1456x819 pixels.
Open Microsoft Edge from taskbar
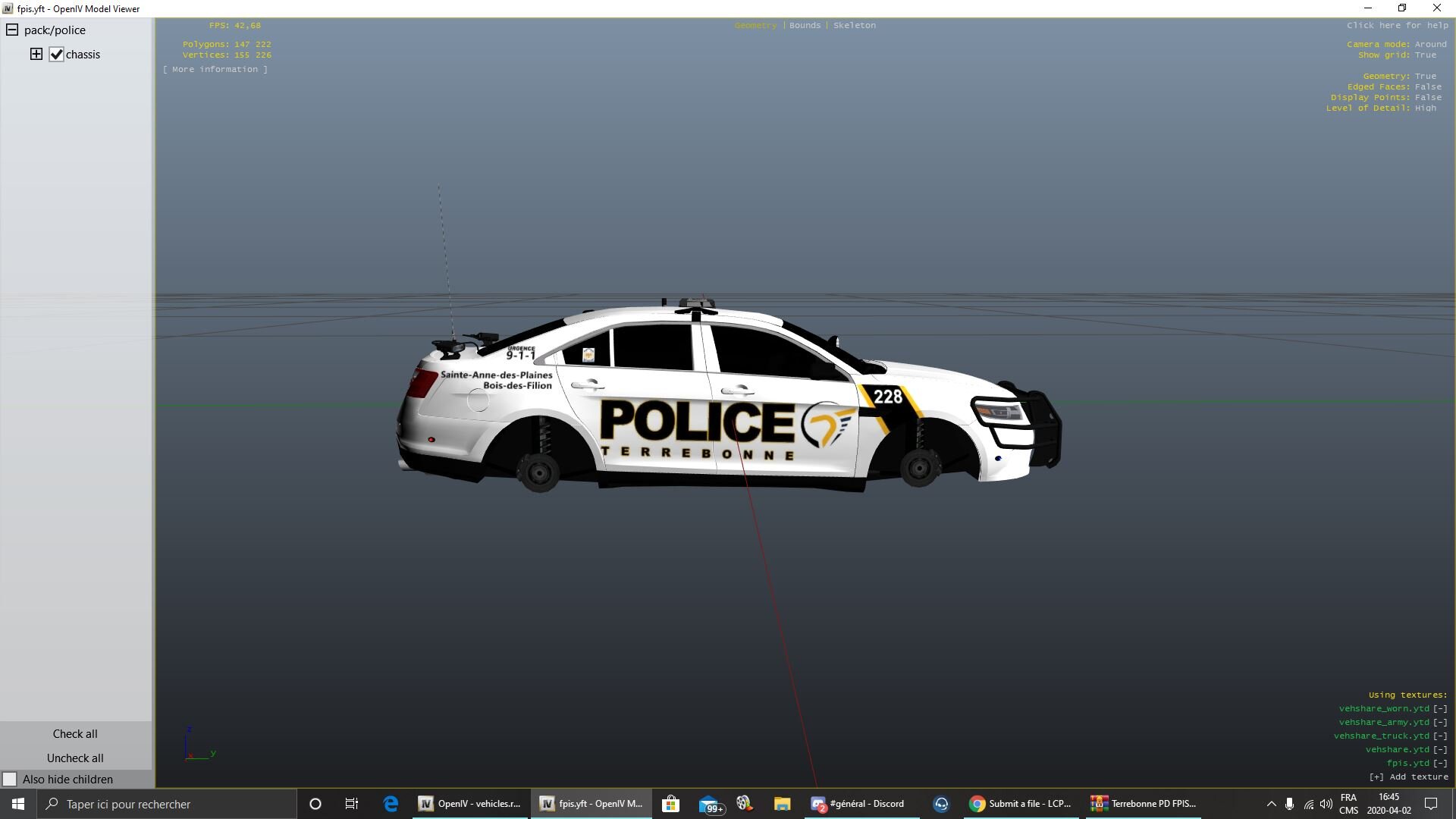tap(391, 804)
